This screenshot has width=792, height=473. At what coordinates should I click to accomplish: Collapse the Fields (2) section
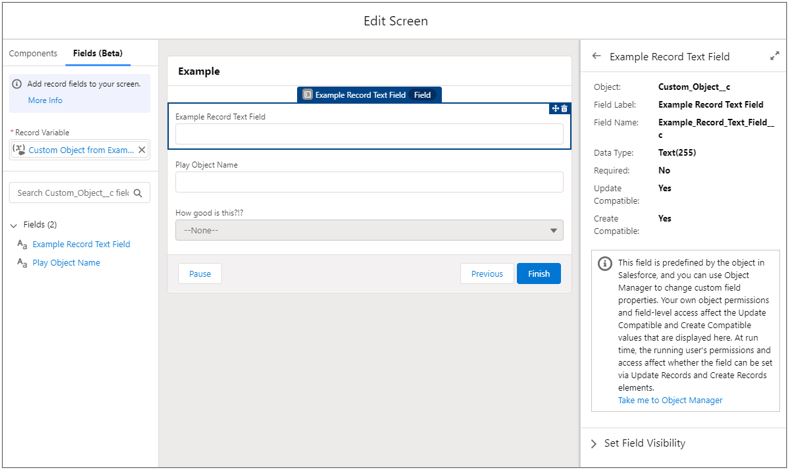(14, 225)
